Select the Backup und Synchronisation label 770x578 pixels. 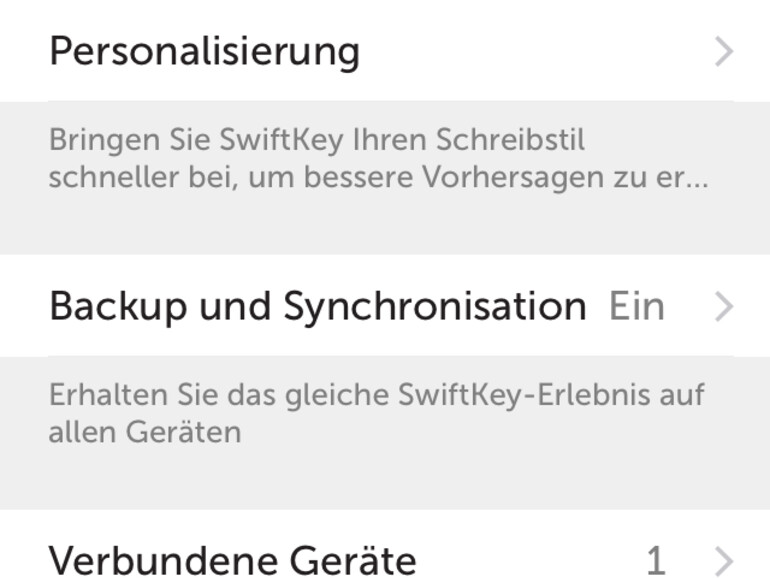317,306
